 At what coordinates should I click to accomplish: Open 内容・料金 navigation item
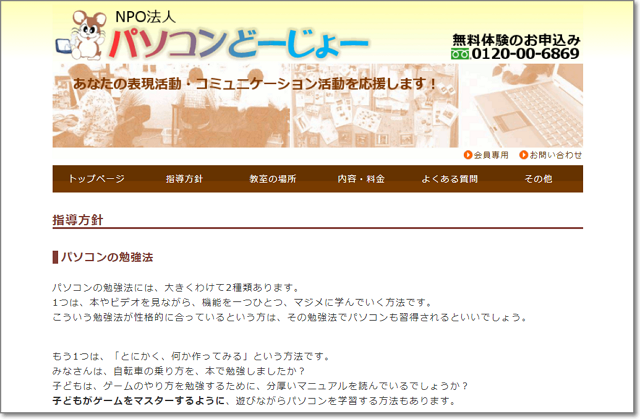click(x=361, y=179)
